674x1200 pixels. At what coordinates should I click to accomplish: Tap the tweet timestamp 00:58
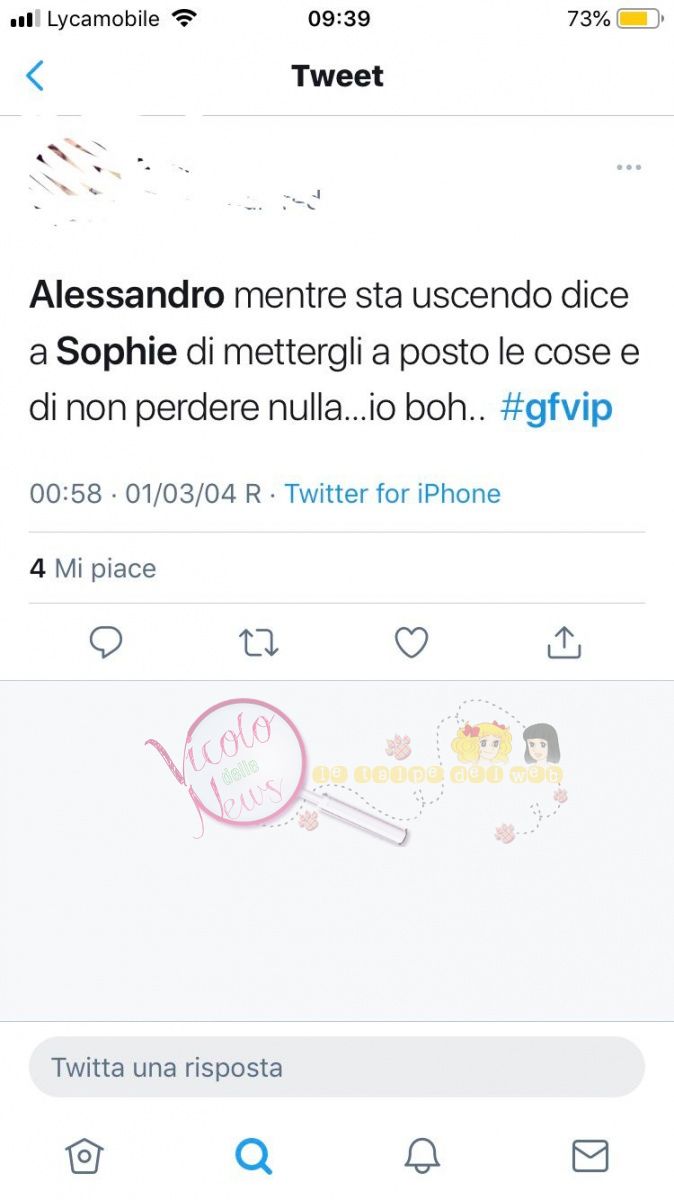[66, 493]
